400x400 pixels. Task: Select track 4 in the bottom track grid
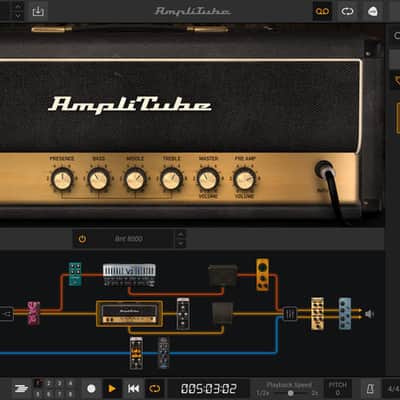click(70, 383)
